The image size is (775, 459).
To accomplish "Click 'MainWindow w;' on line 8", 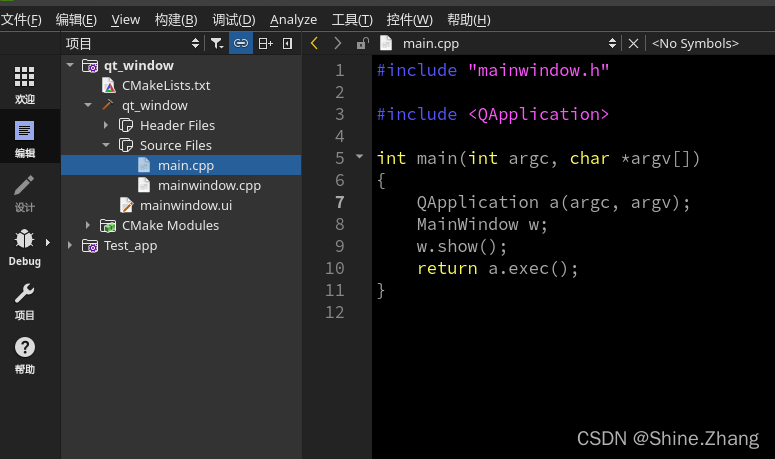I will pyautogui.click(x=482, y=224).
